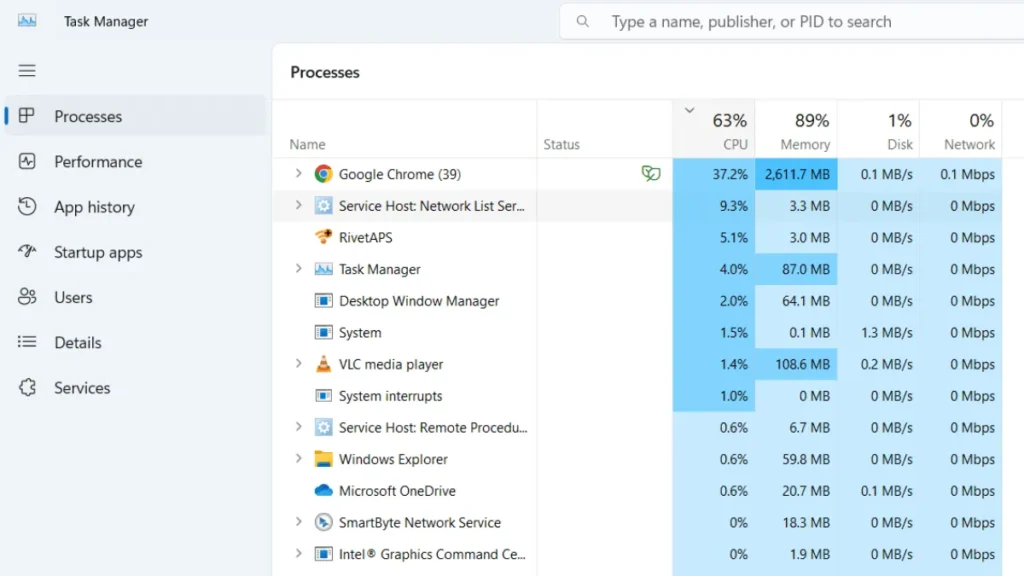Expand SmartByte Network Service

coord(298,522)
